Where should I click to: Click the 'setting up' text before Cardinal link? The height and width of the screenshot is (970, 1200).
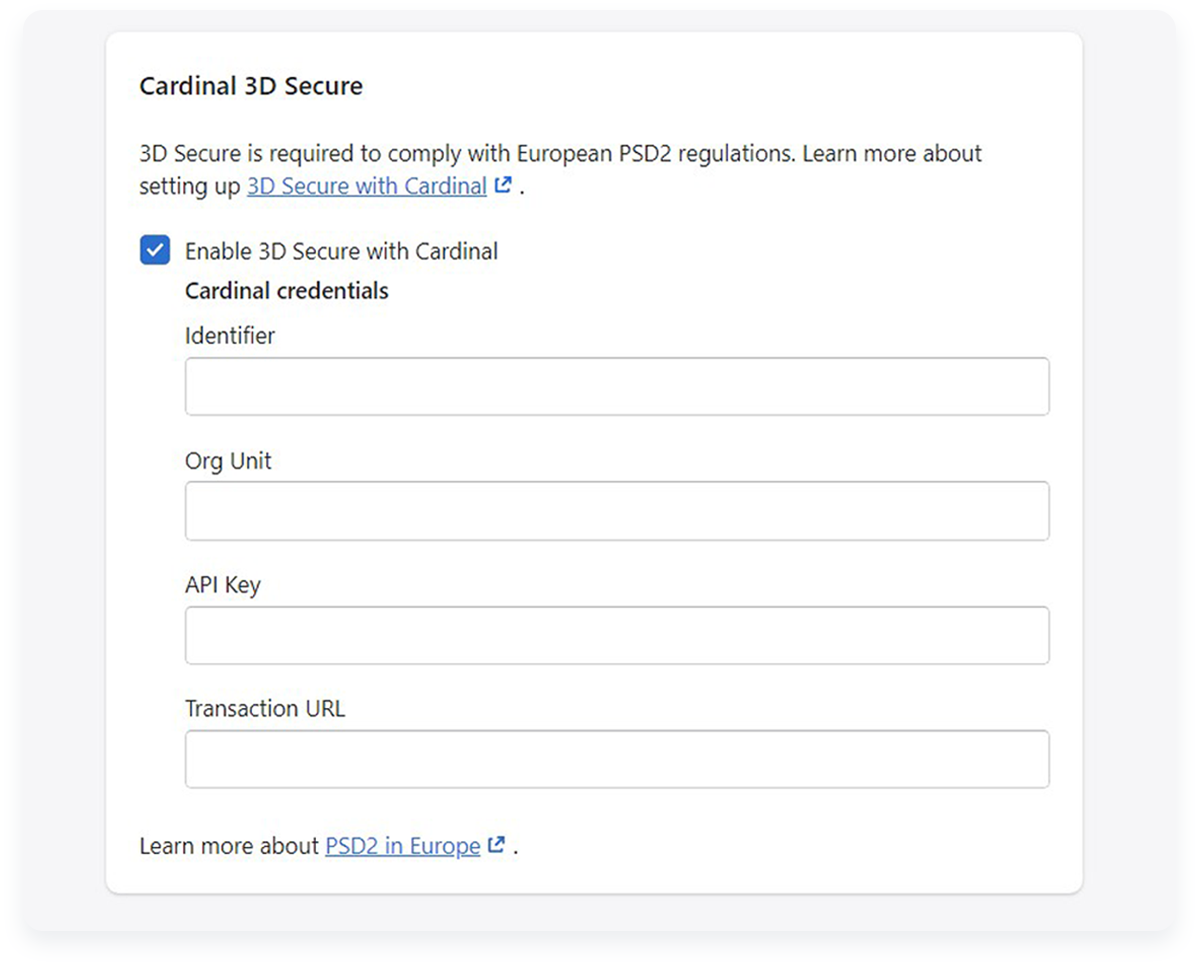(190, 186)
